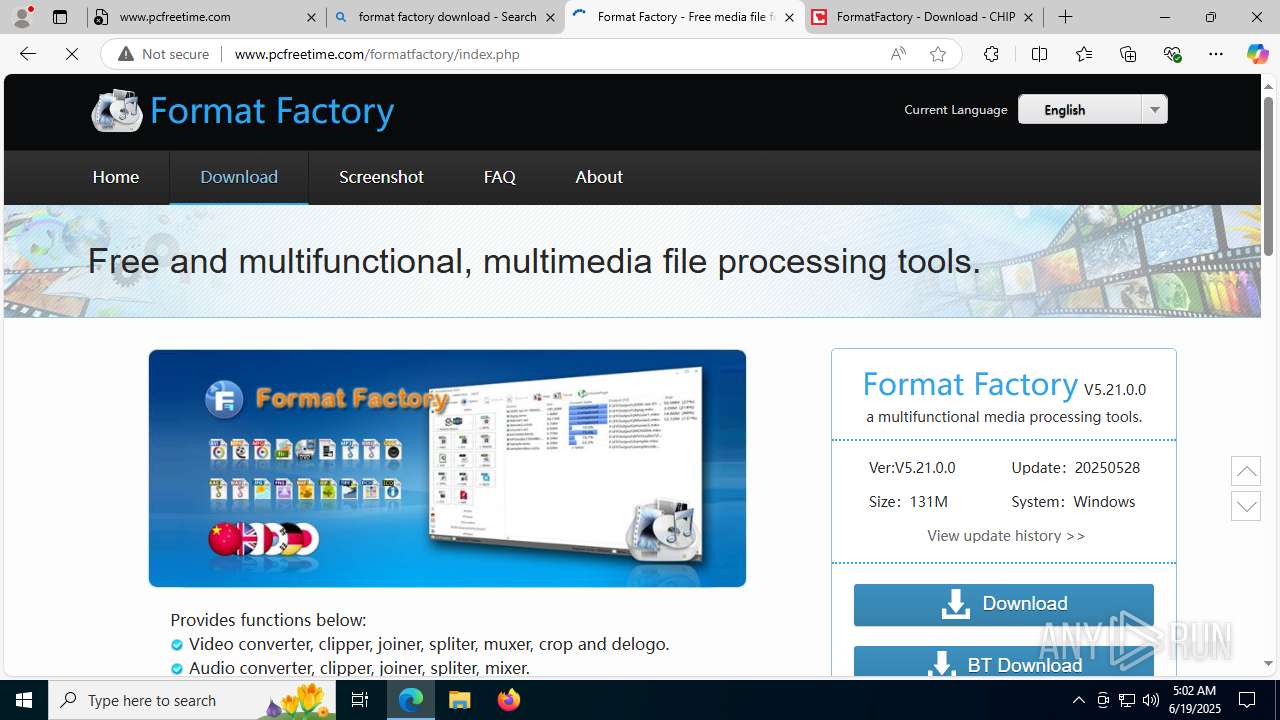Close the www.pcfreetime.com tab
This screenshot has width=1280, height=720.
click(x=311, y=17)
